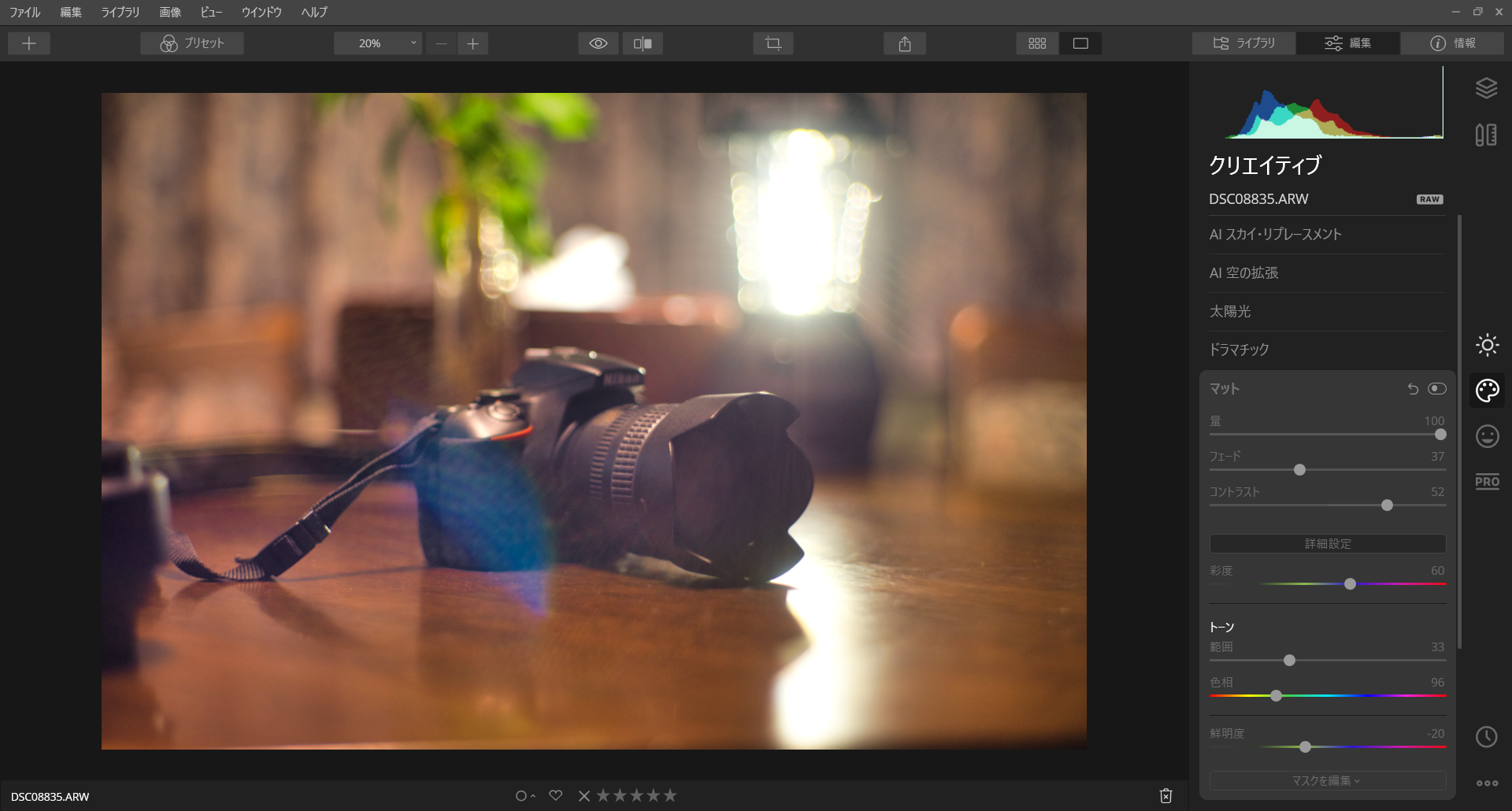The image size is (1512, 811).
Task: Open the ウインドウ menu
Action: point(261,12)
